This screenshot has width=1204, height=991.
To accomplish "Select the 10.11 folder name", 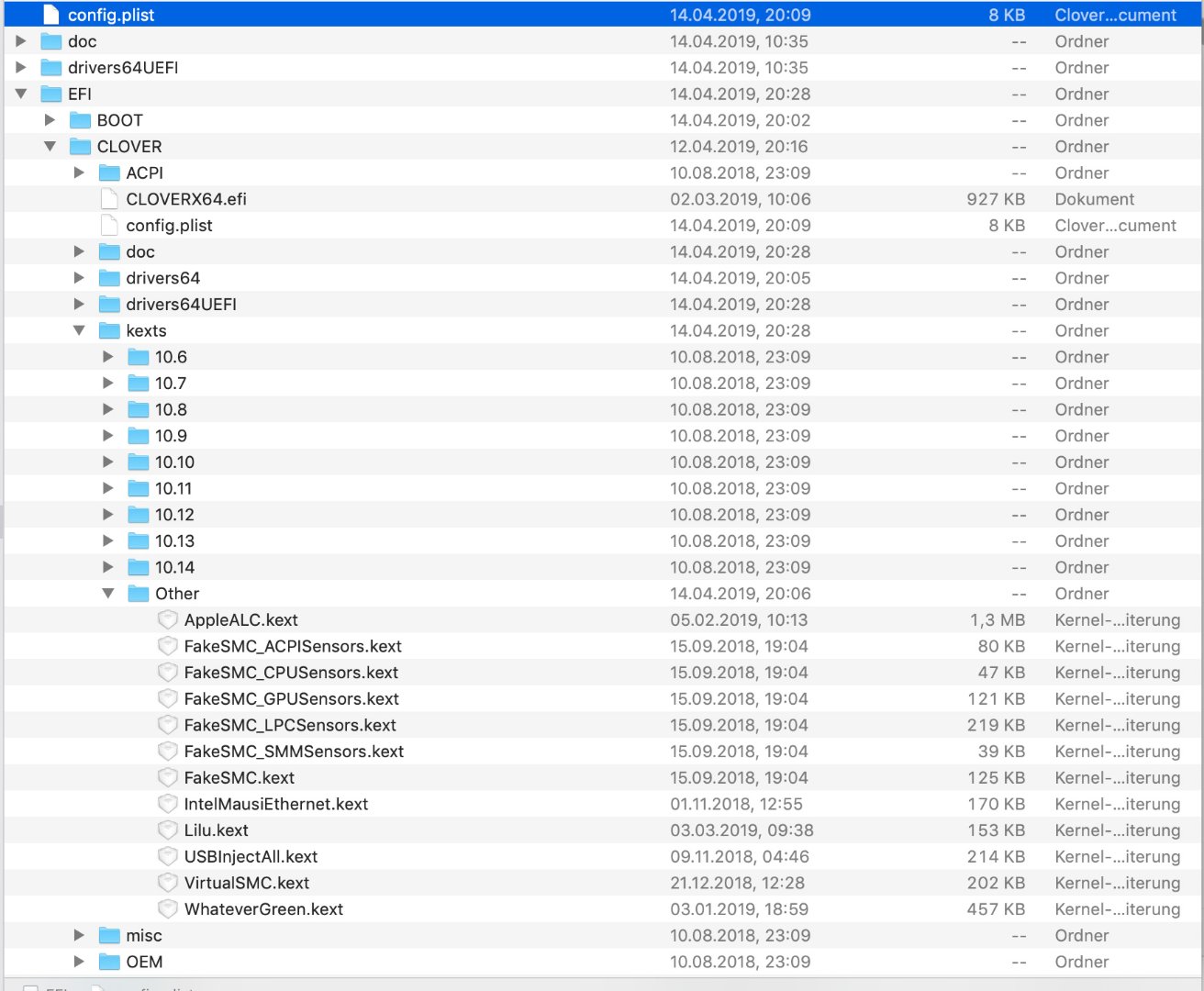I will point(173,488).
